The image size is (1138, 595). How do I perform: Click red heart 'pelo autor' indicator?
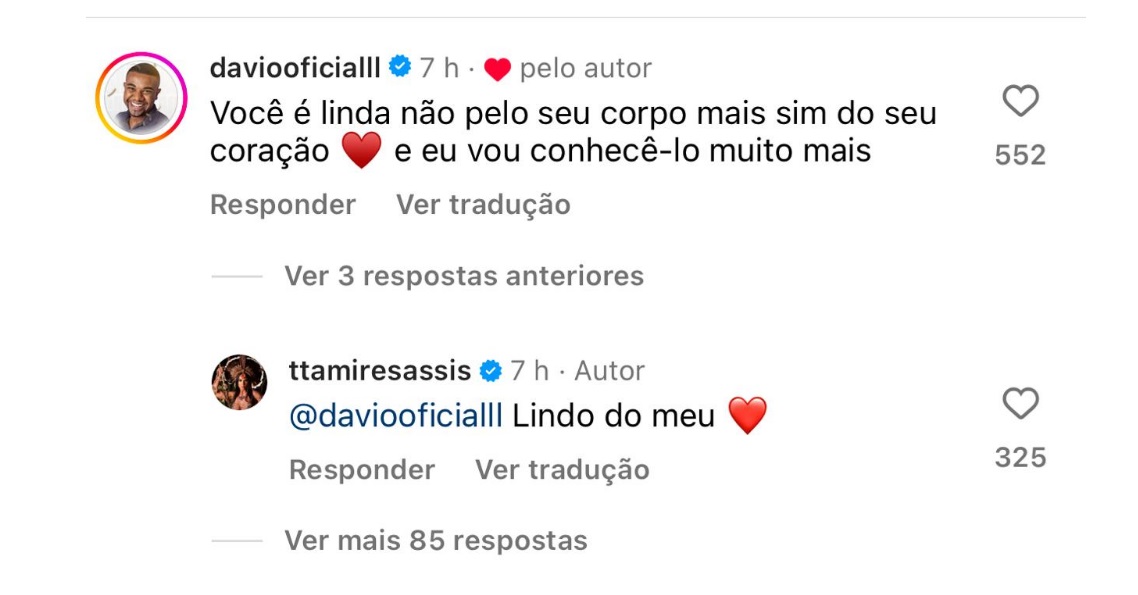tap(497, 69)
